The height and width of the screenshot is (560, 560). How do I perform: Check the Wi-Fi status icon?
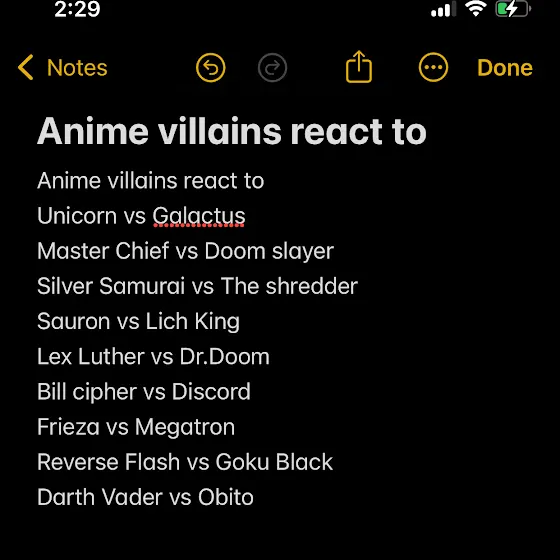pos(476,8)
